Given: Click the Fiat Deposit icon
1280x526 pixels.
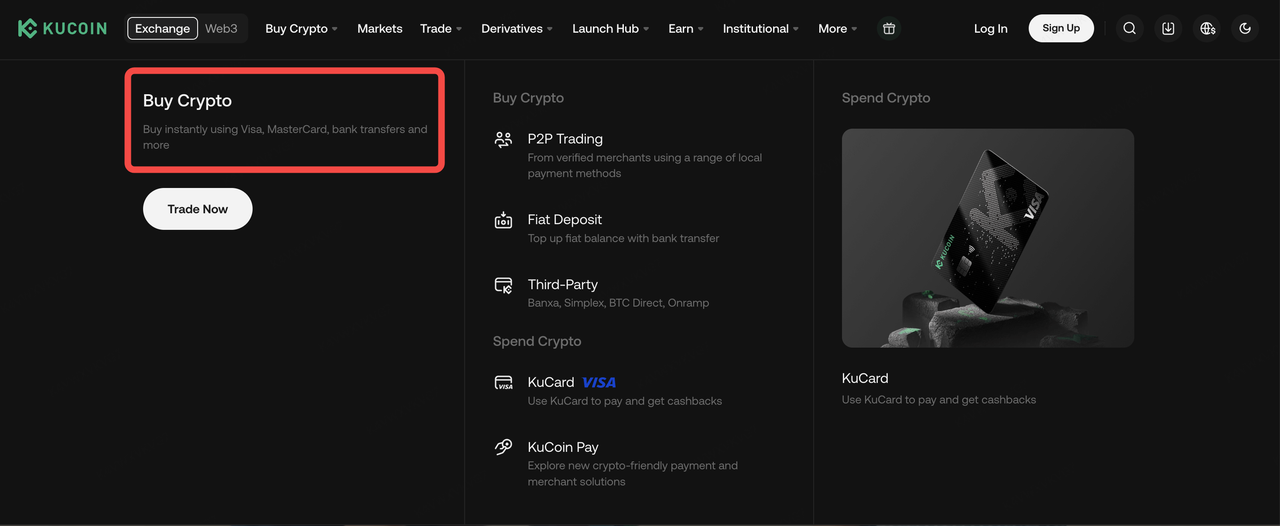Looking at the screenshot, I should pos(503,221).
